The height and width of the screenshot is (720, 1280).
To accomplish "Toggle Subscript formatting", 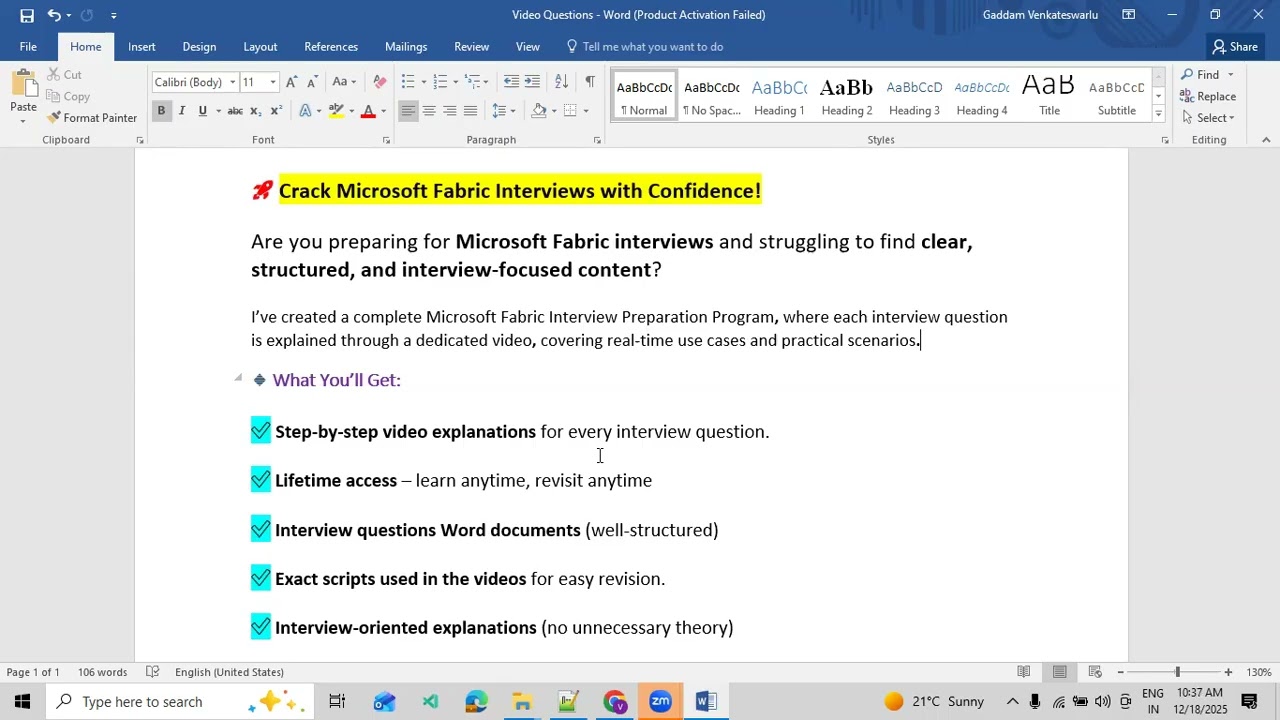I will coord(256,111).
